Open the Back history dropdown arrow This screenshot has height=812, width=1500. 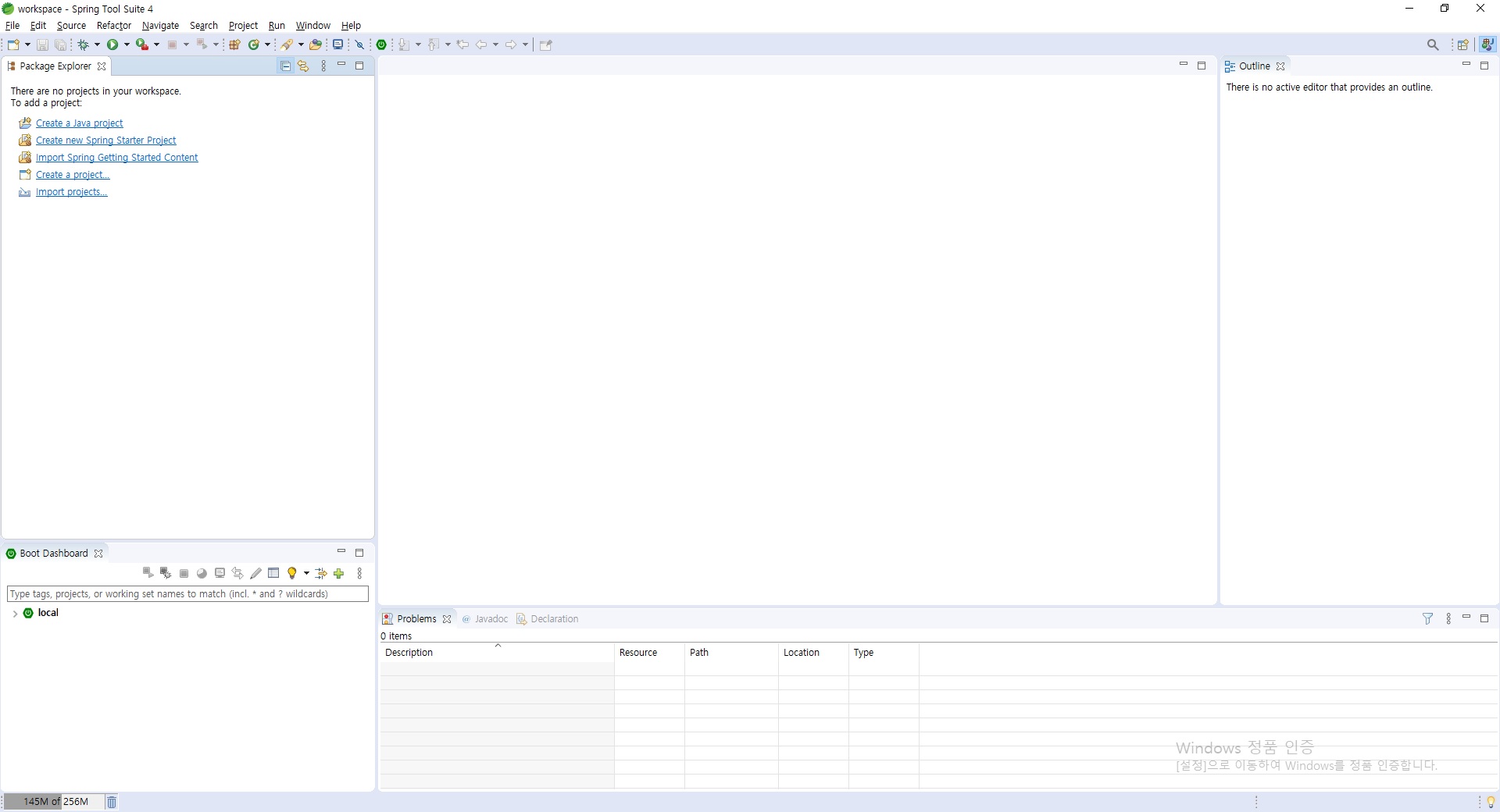point(495,45)
